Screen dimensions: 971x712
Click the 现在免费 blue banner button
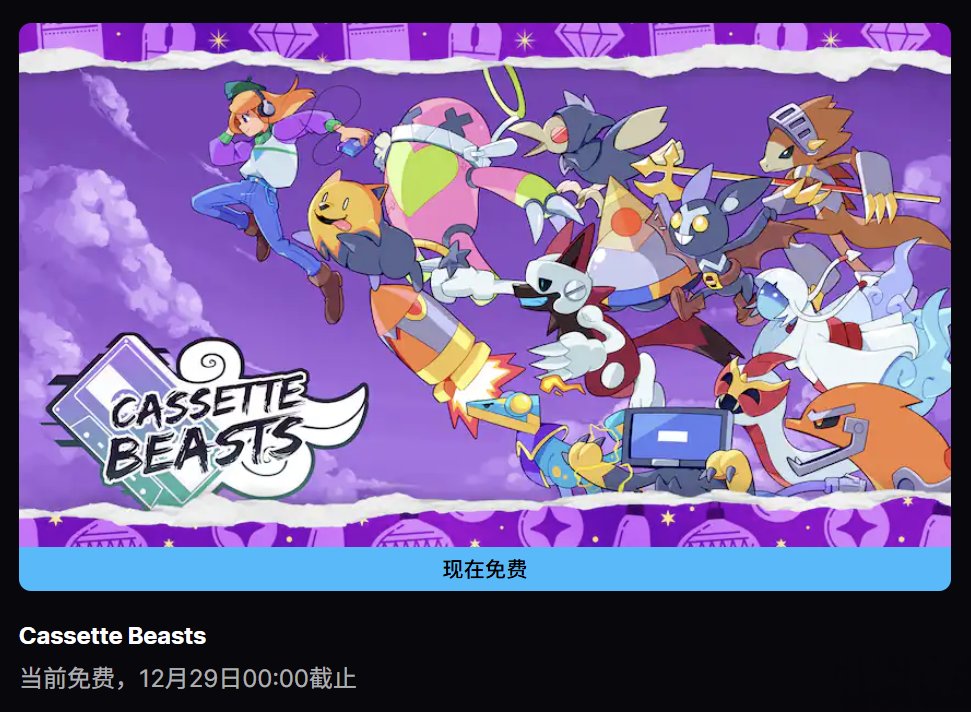485,568
